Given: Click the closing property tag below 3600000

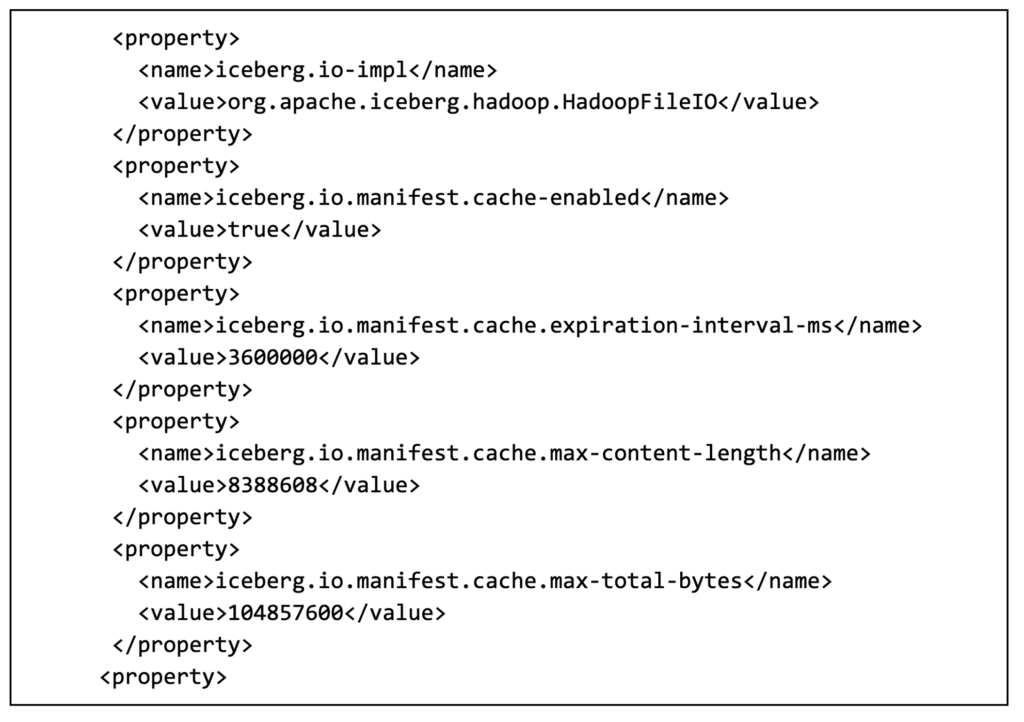Looking at the screenshot, I should tap(182, 390).
